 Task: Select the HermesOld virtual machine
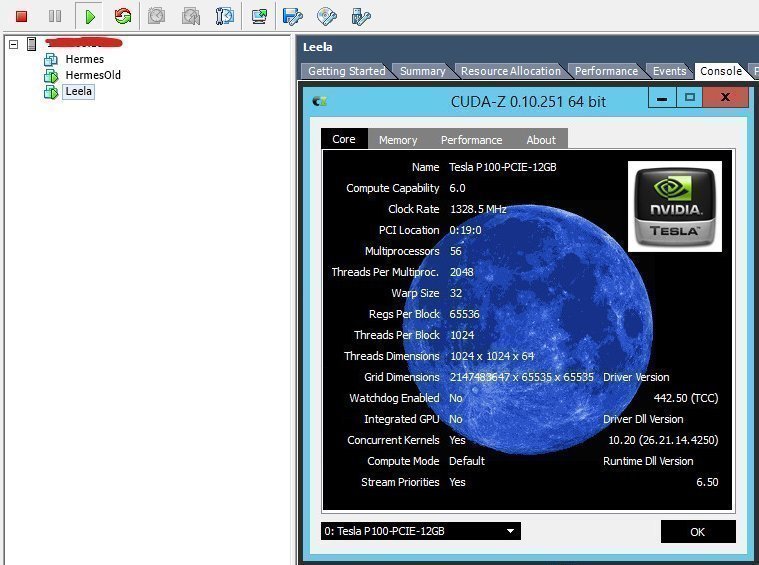coord(92,75)
